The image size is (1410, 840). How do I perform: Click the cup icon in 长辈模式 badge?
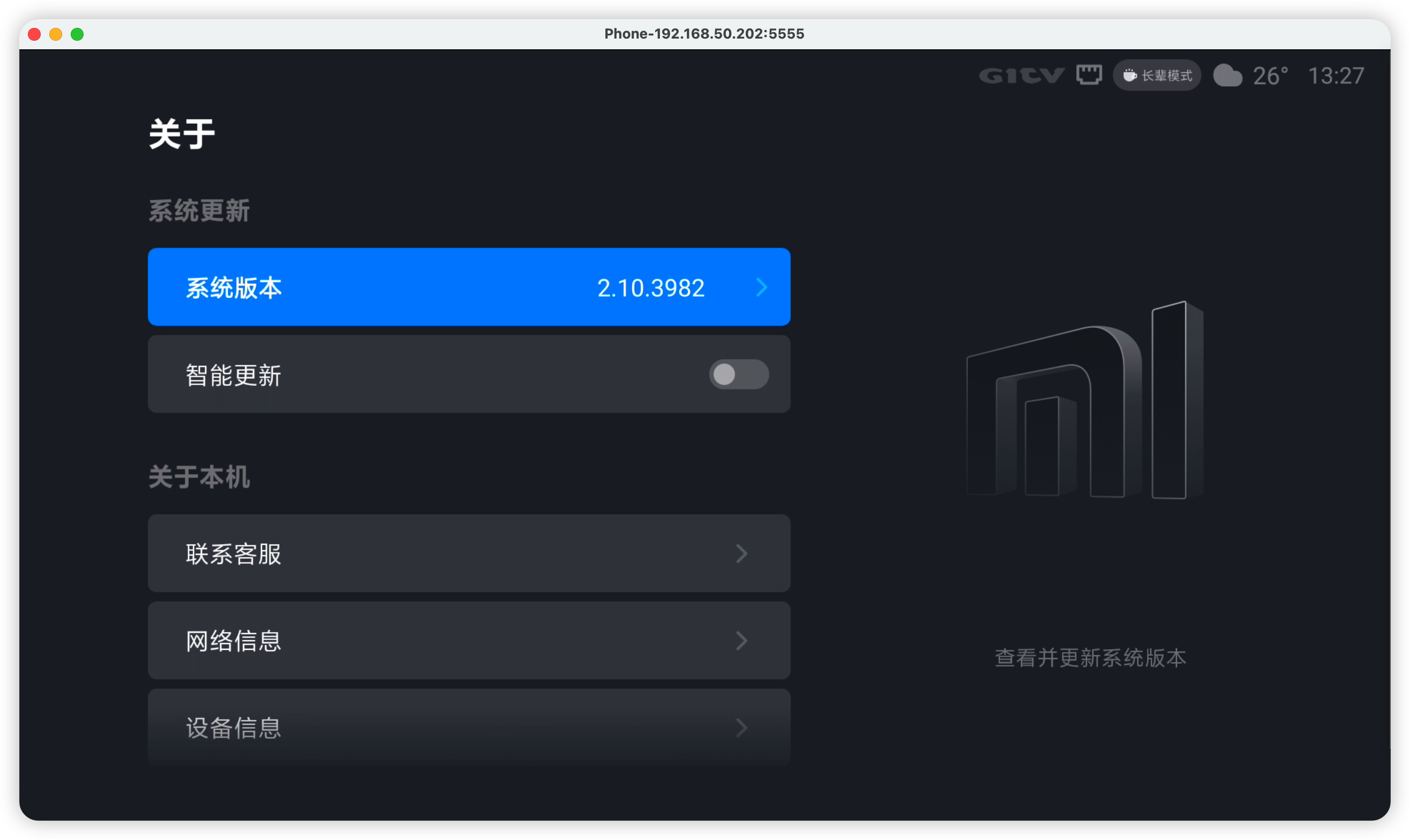click(x=1129, y=76)
